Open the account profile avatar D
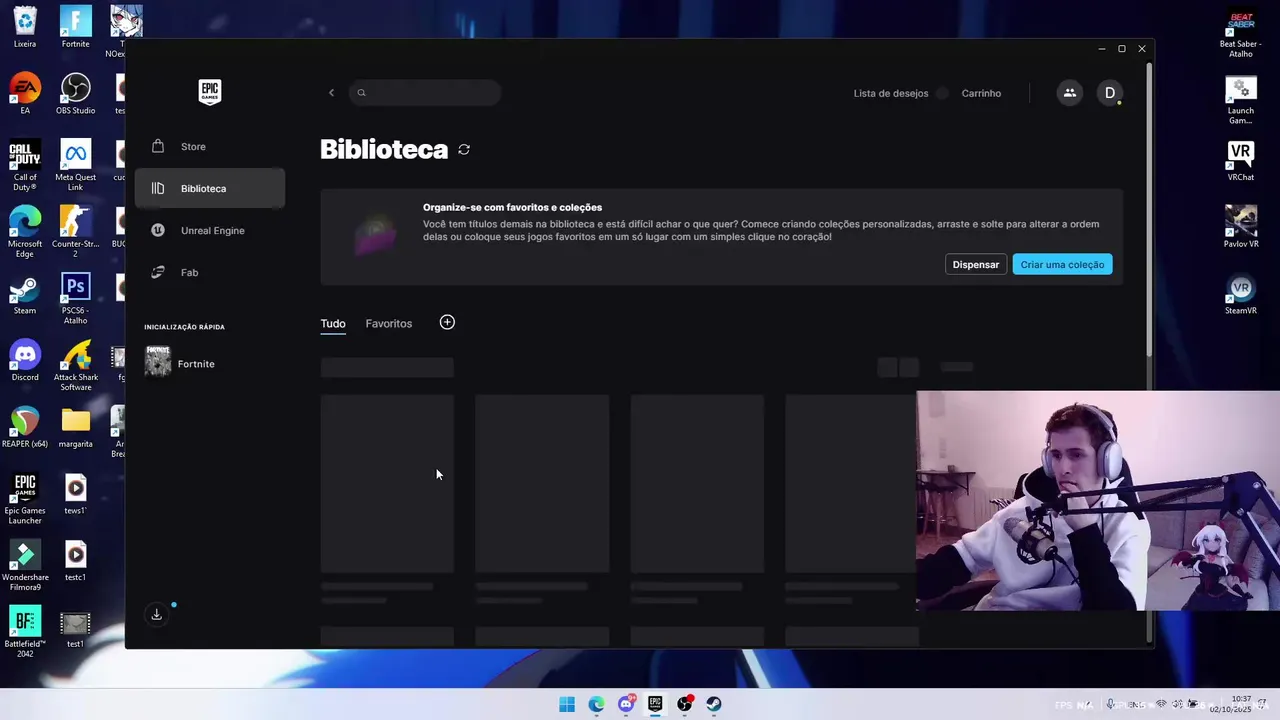 pos(1109,93)
